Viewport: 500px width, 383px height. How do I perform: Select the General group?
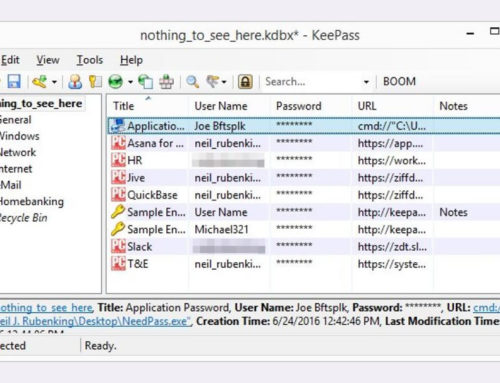(x=15, y=120)
